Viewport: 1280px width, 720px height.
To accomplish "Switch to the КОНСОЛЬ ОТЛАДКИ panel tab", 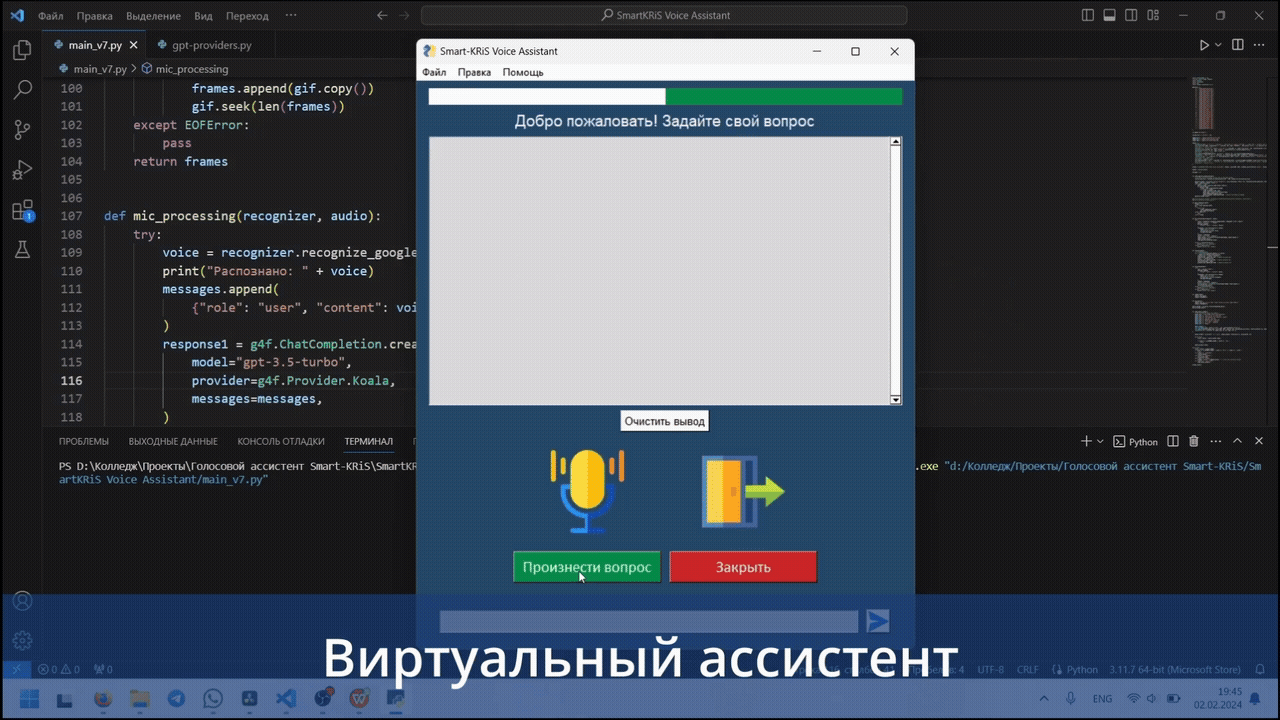I will tap(281, 441).
